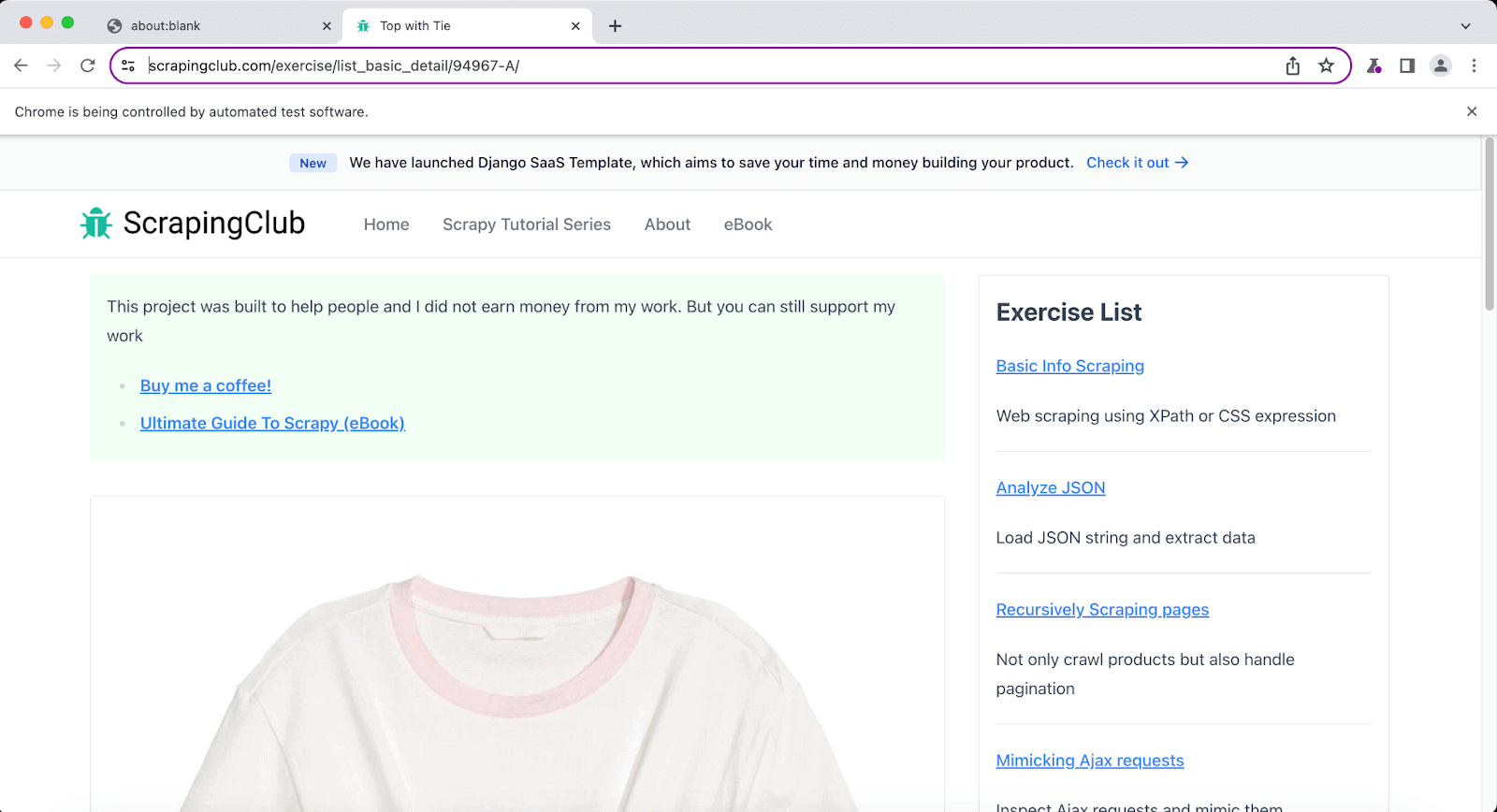Open the Analyze JSON exercise link
Image resolution: width=1497 pixels, height=812 pixels.
point(1051,487)
